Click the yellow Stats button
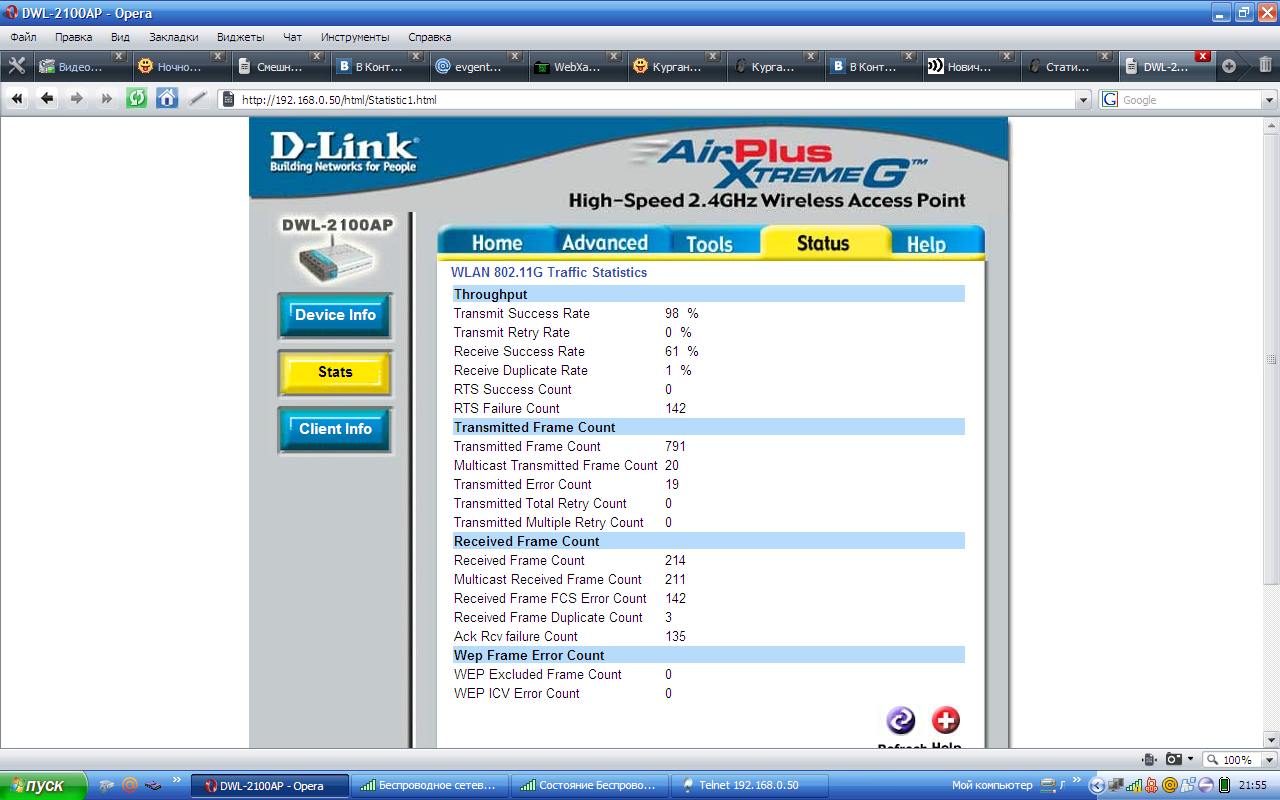The height and width of the screenshot is (800, 1280). coord(335,372)
